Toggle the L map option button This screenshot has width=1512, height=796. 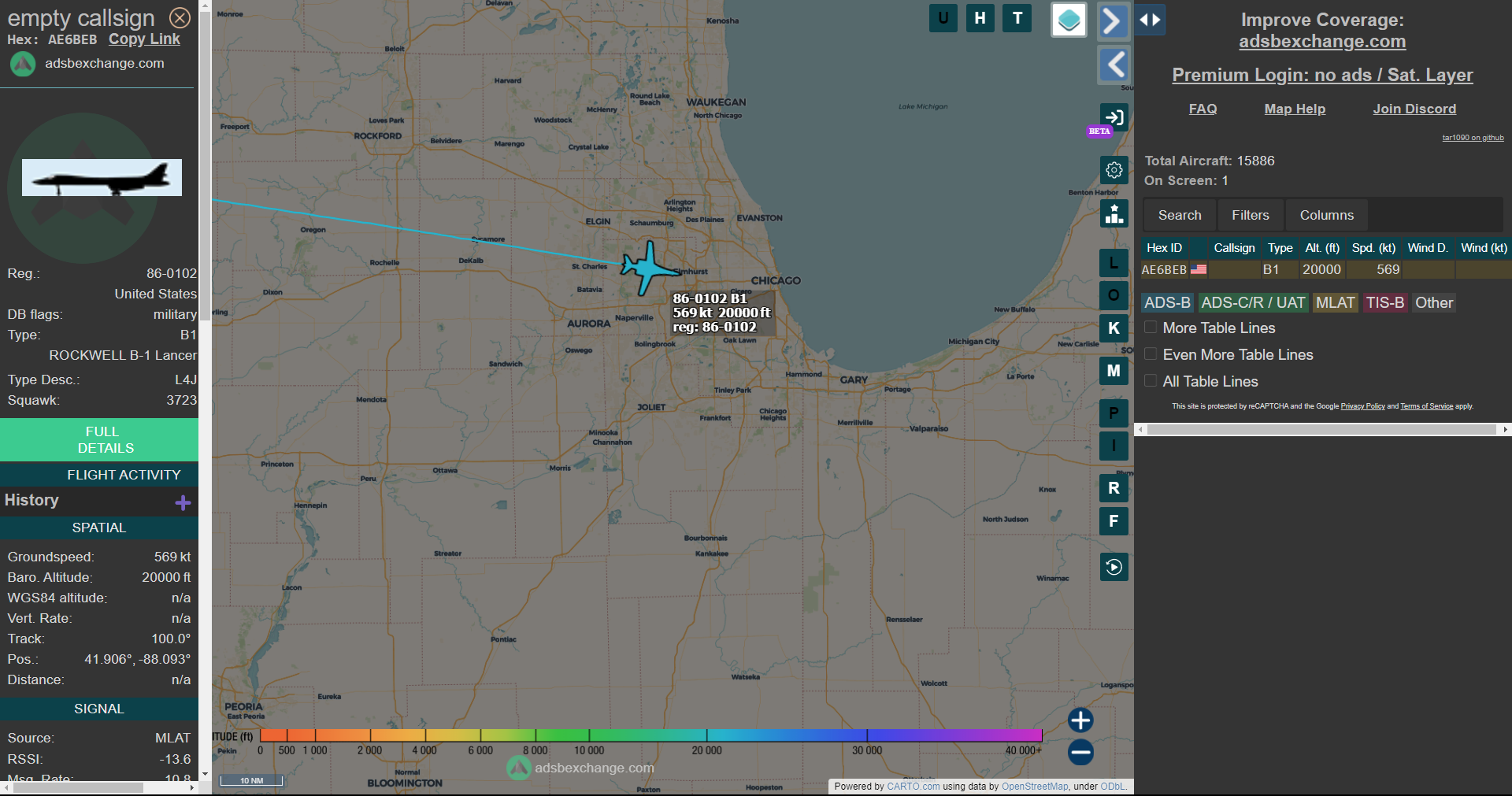click(x=1114, y=263)
